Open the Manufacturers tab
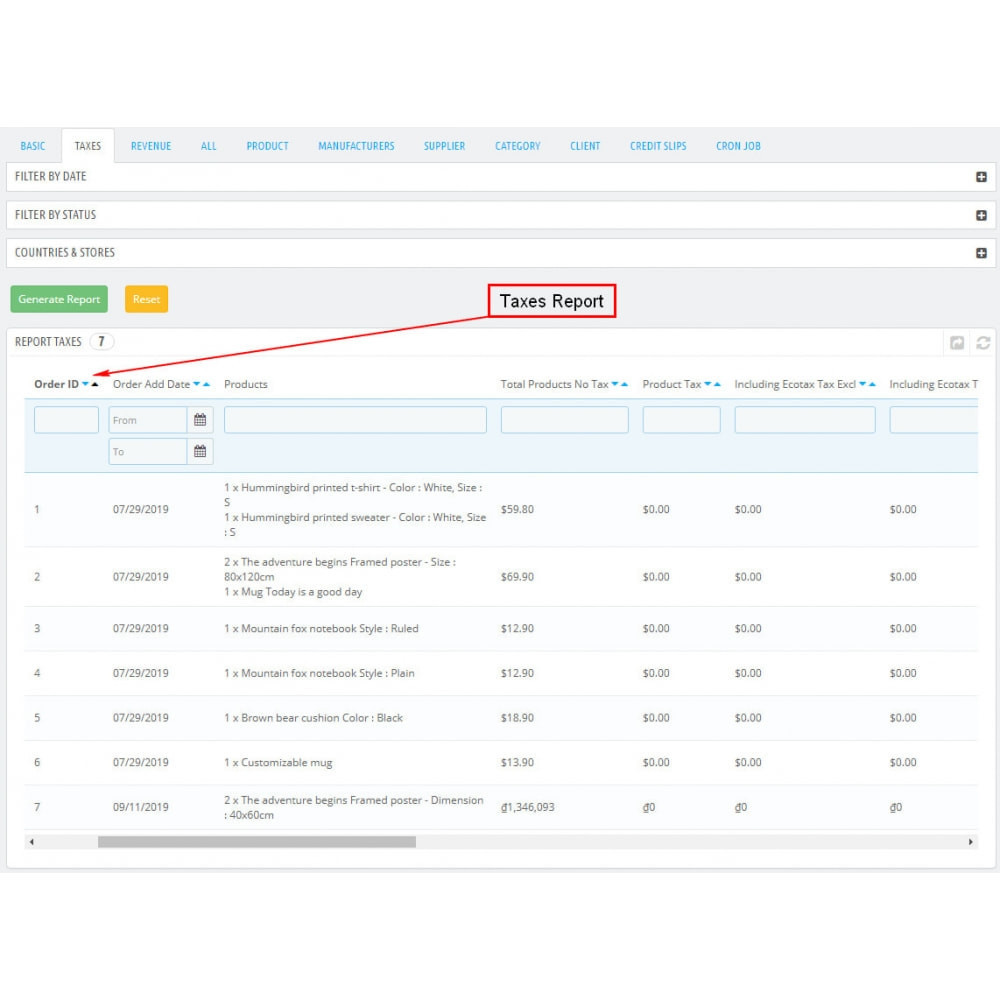This screenshot has width=1000, height=1000. click(x=356, y=146)
